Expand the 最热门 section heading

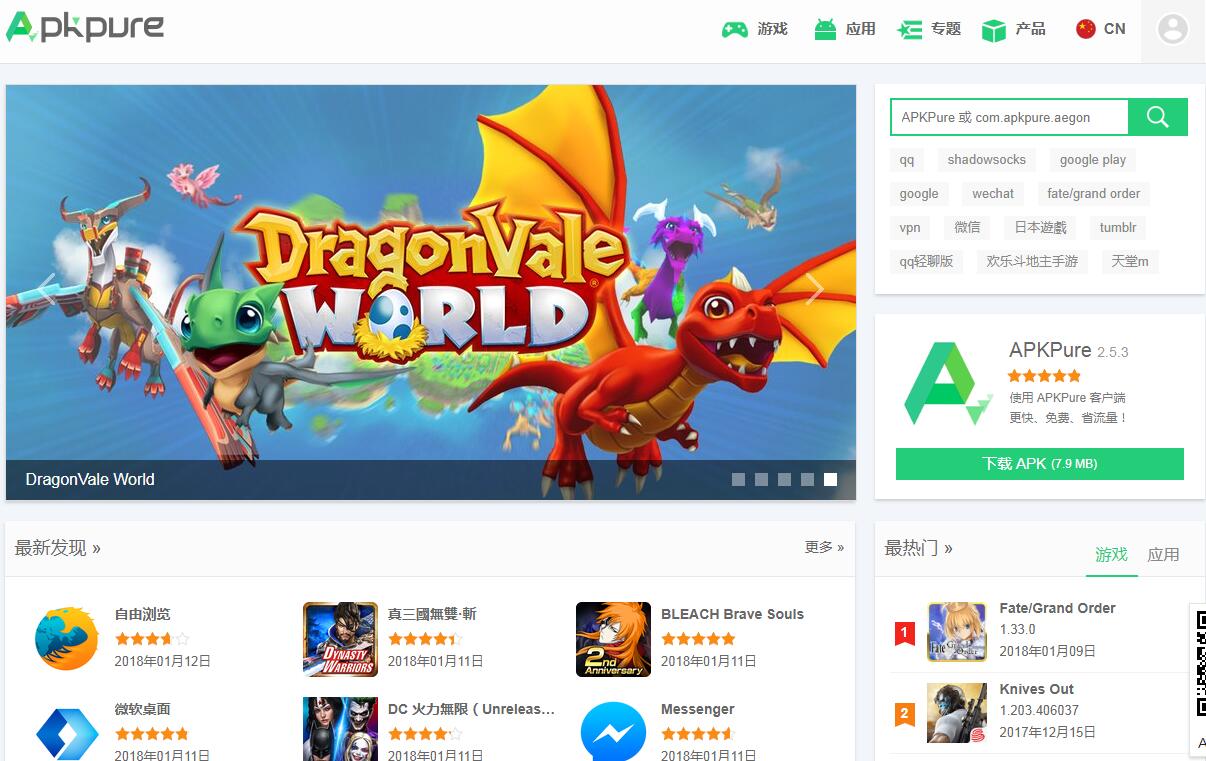pyautogui.click(x=918, y=548)
